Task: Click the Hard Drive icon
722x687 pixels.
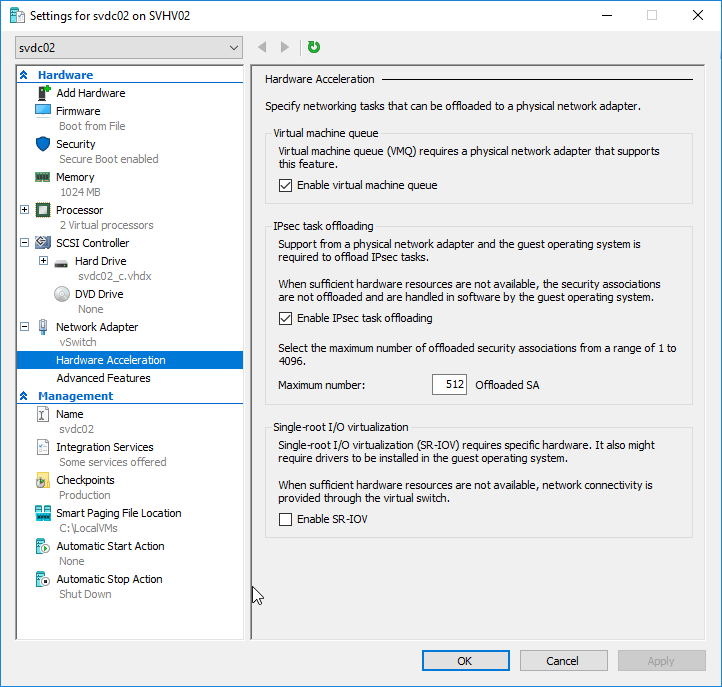Action: click(x=61, y=263)
